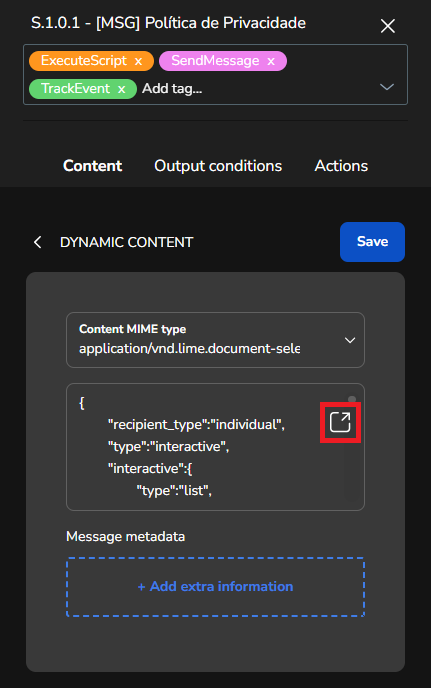This screenshot has width=431, height=688.
Task: Close the Política de Privacidade panel
Action: 388,26
